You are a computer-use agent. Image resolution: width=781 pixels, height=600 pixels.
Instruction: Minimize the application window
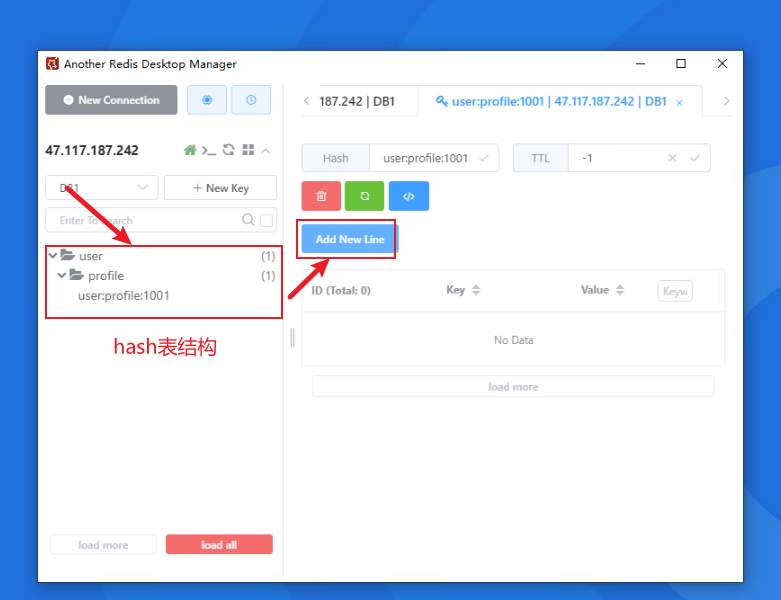tap(641, 64)
